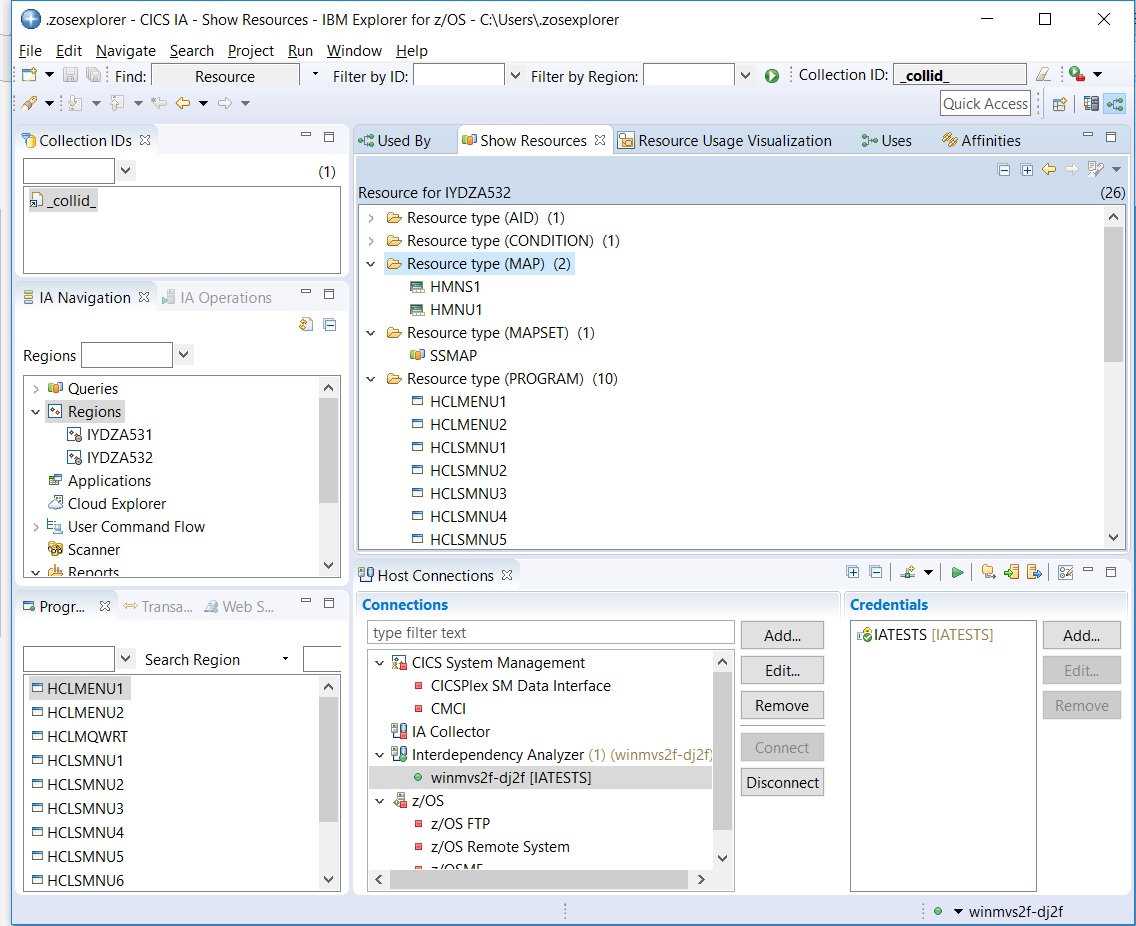Collapse the z/OS connection group
Image resolution: width=1136 pixels, height=926 pixels.
[x=379, y=801]
